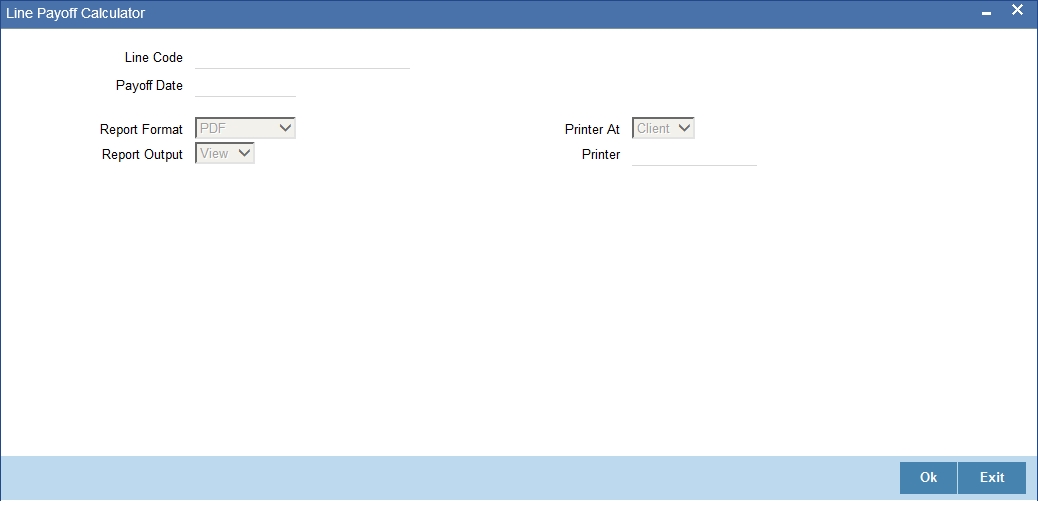Click the Payoff Date label
1038x508 pixels.
point(150,85)
